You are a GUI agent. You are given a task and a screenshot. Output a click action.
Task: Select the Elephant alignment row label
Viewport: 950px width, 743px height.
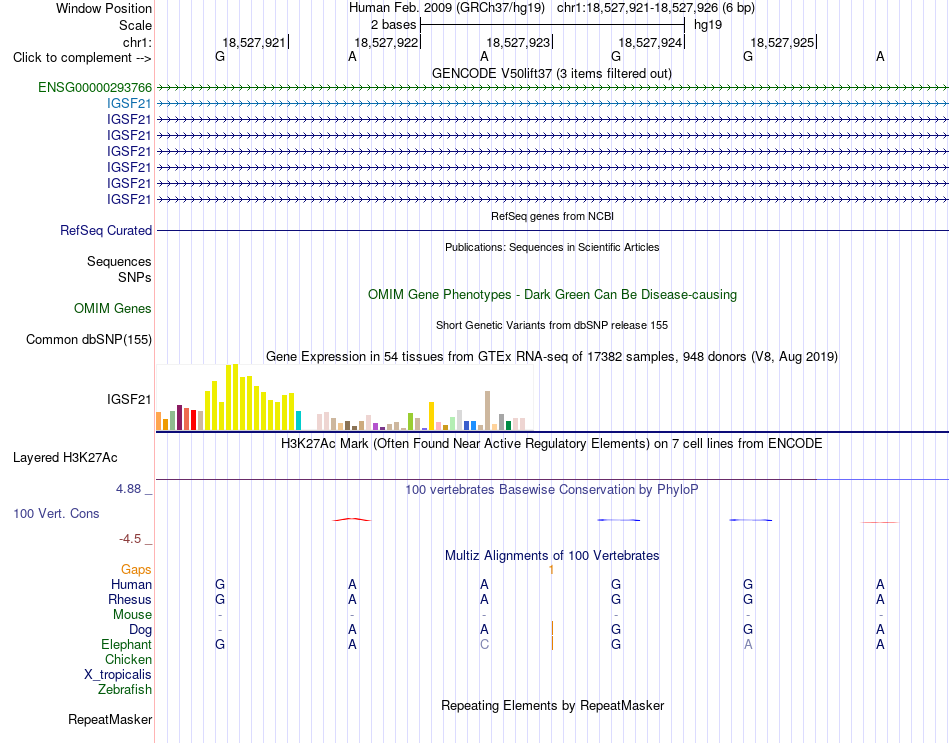click(126, 644)
